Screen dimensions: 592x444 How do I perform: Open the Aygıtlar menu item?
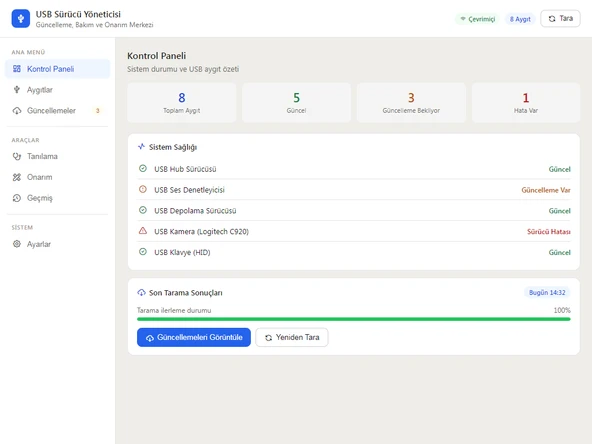pos(57,90)
